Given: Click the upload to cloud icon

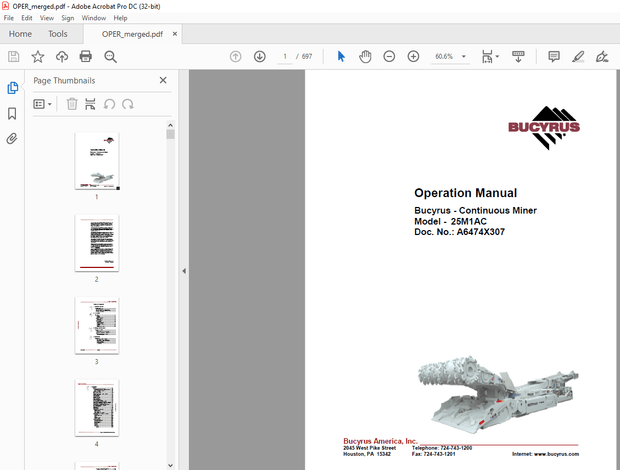Looking at the screenshot, I should pyautogui.click(x=62, y=57).
